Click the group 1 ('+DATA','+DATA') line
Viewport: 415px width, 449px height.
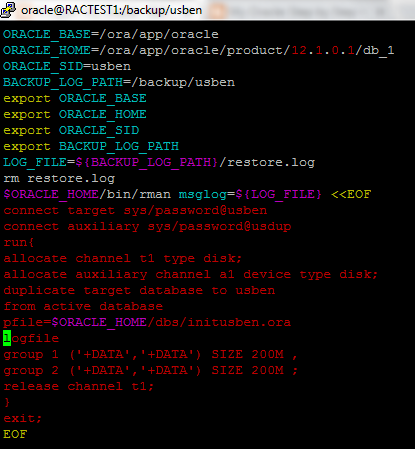pos(150,354)
